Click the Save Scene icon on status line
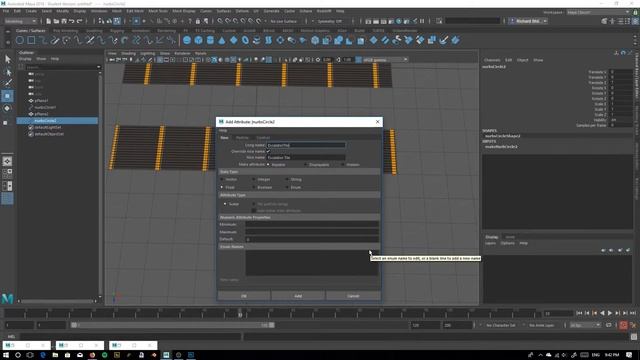Viewport: 640px width, 360px height. coord(64,21)
